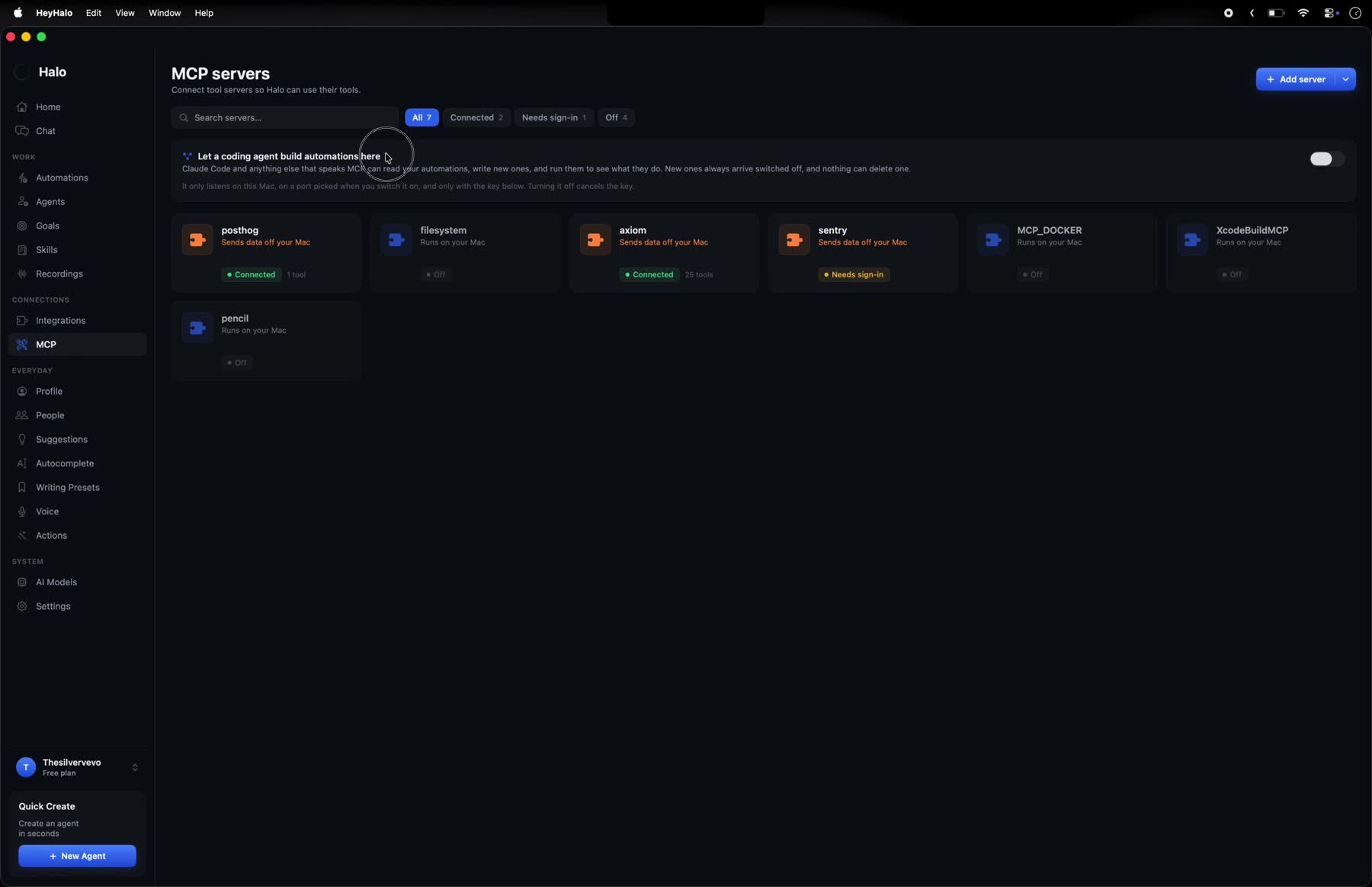The height and width of the screenshot is (887, 1372).
Task: Open the Help menu
Action: tap(204, 13)
